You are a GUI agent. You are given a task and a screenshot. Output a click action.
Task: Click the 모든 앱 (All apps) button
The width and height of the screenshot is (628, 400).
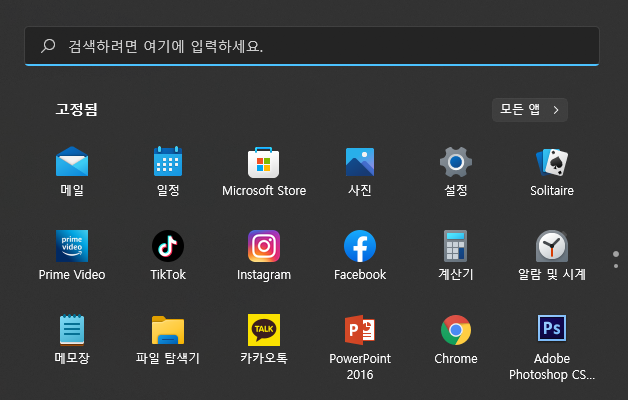529,110
